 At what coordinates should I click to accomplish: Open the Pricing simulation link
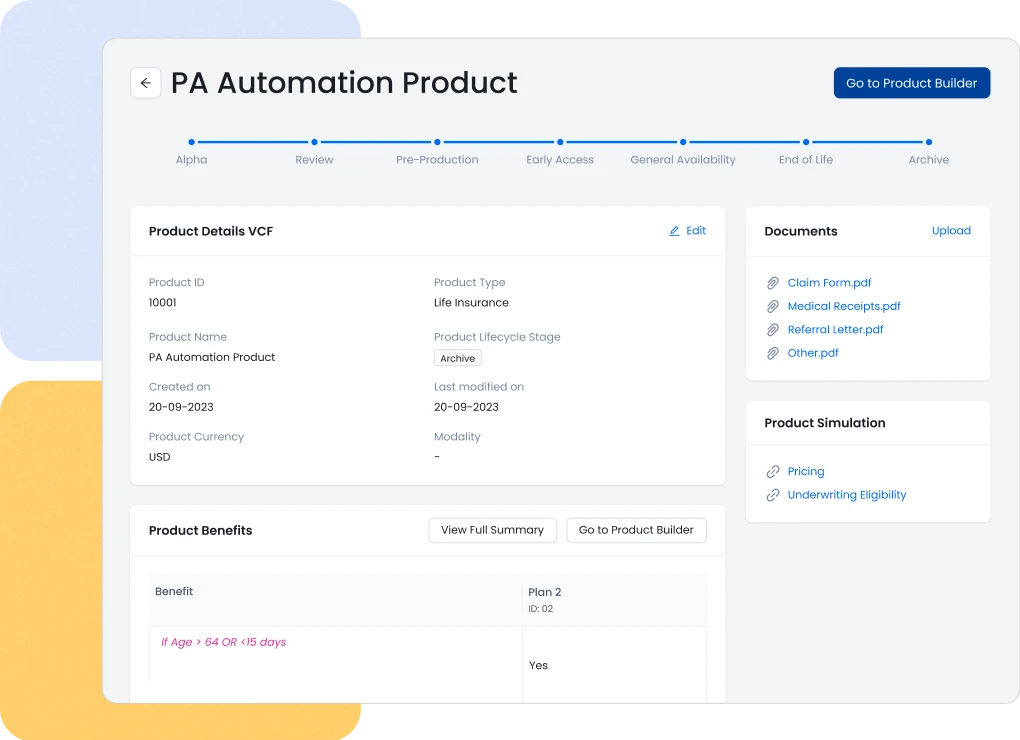coord(805,471)
